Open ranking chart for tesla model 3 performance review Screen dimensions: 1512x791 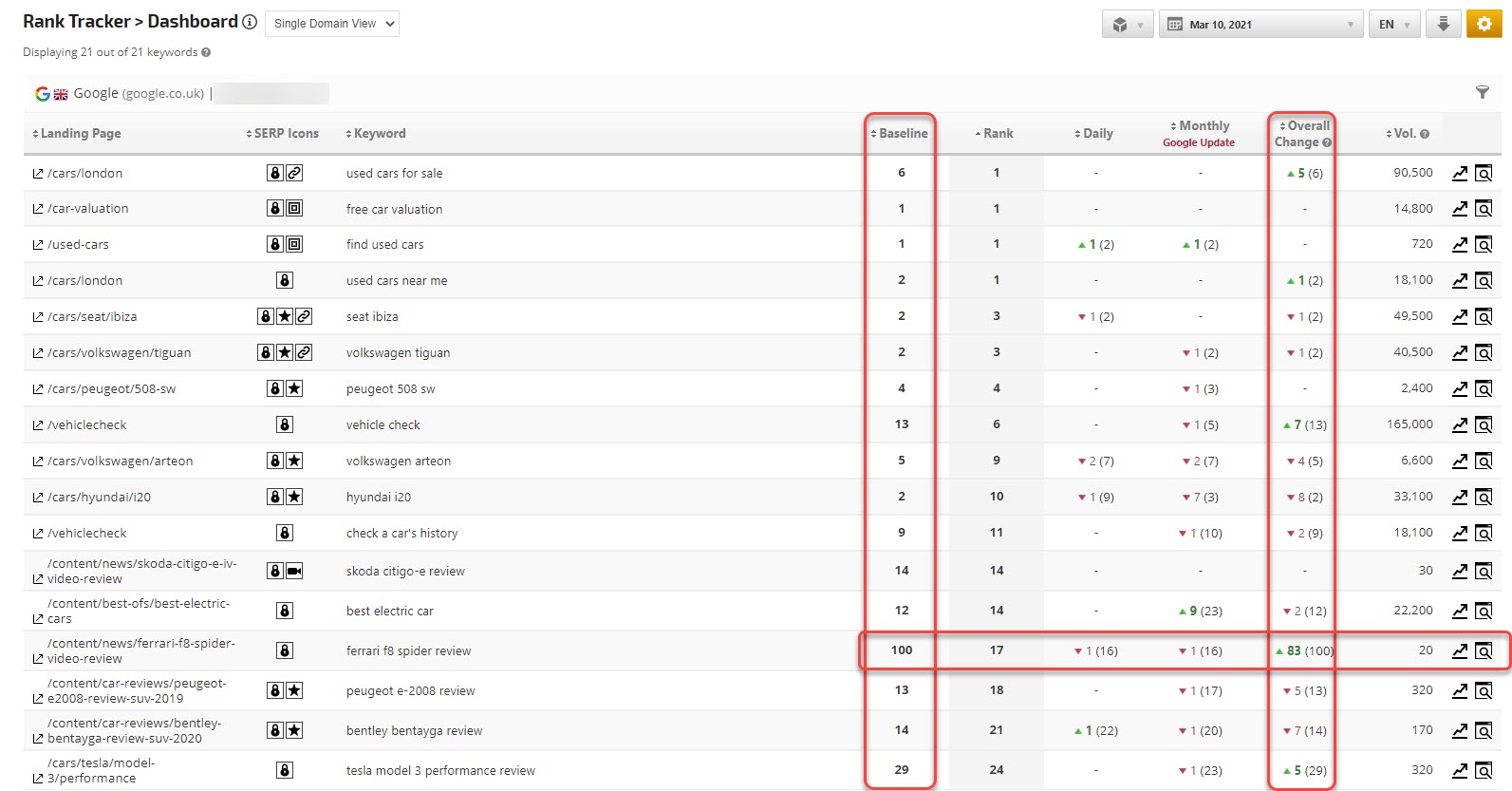(1460, 770)
